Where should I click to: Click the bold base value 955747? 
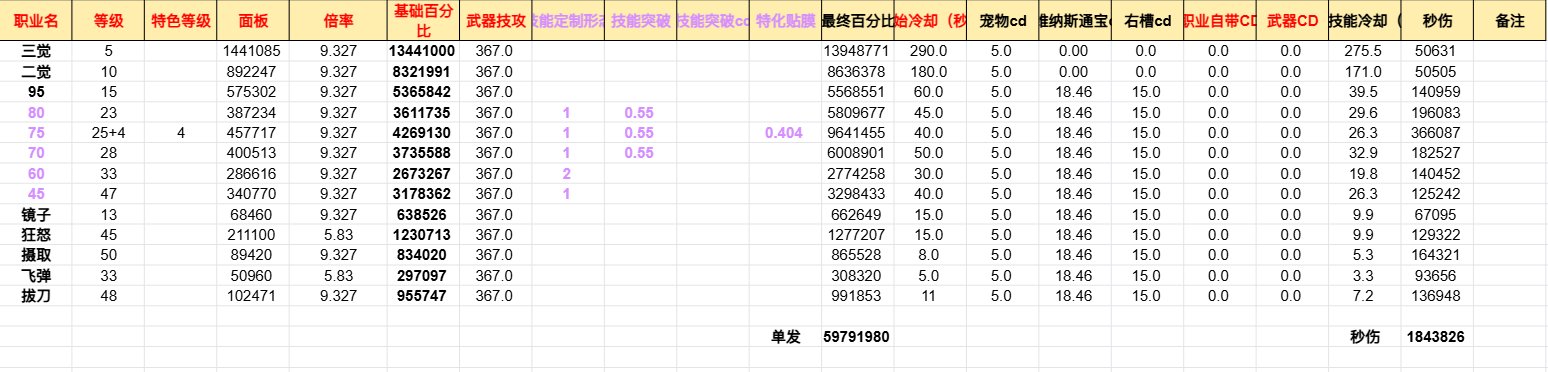[422, 296]
